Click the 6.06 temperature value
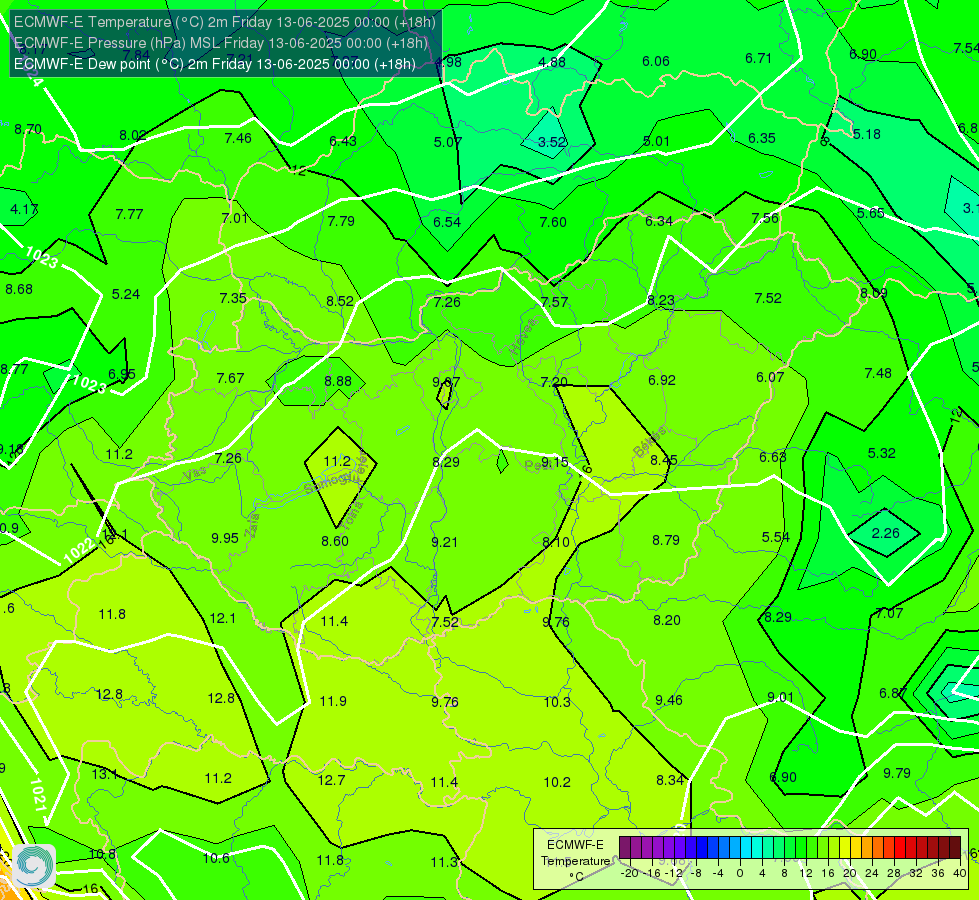 coord(656,61)
